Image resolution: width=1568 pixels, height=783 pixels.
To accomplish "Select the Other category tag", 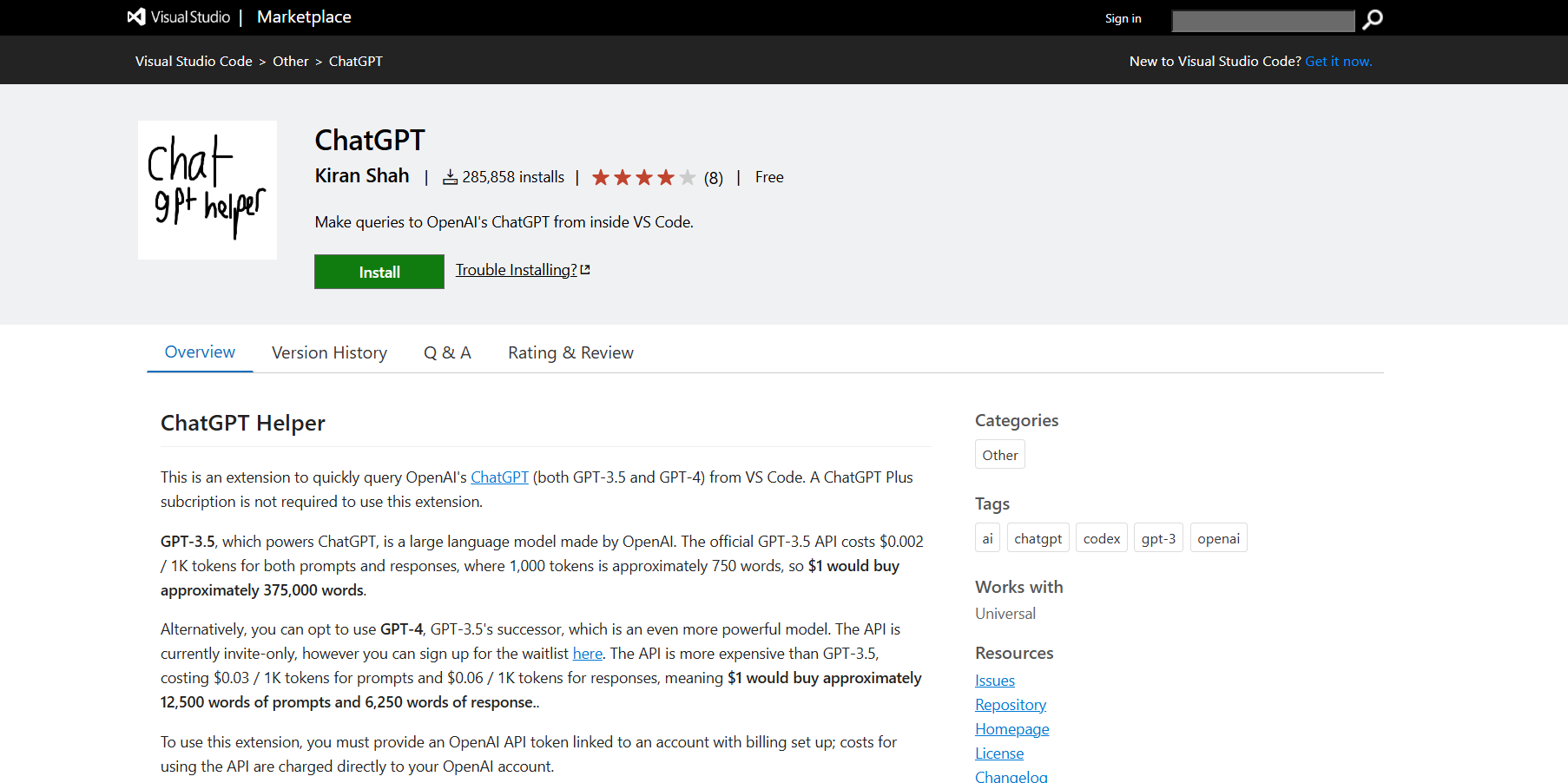I will (999, 455).
